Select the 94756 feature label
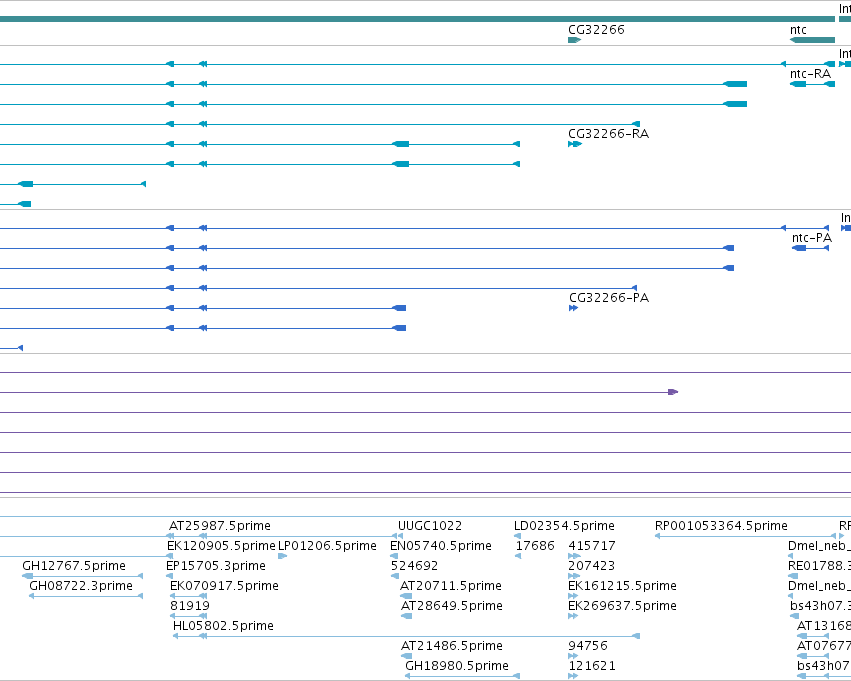 click(588, 646)
